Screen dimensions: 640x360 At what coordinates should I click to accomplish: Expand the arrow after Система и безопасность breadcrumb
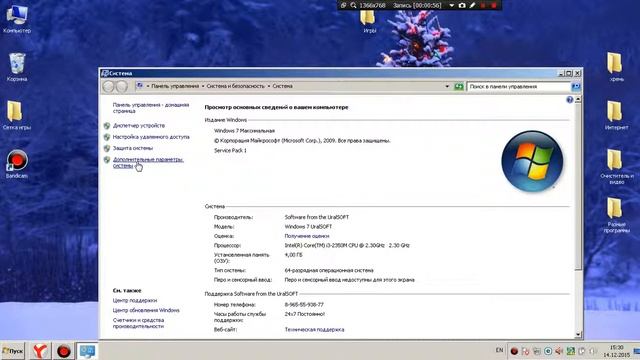(269, 86)
